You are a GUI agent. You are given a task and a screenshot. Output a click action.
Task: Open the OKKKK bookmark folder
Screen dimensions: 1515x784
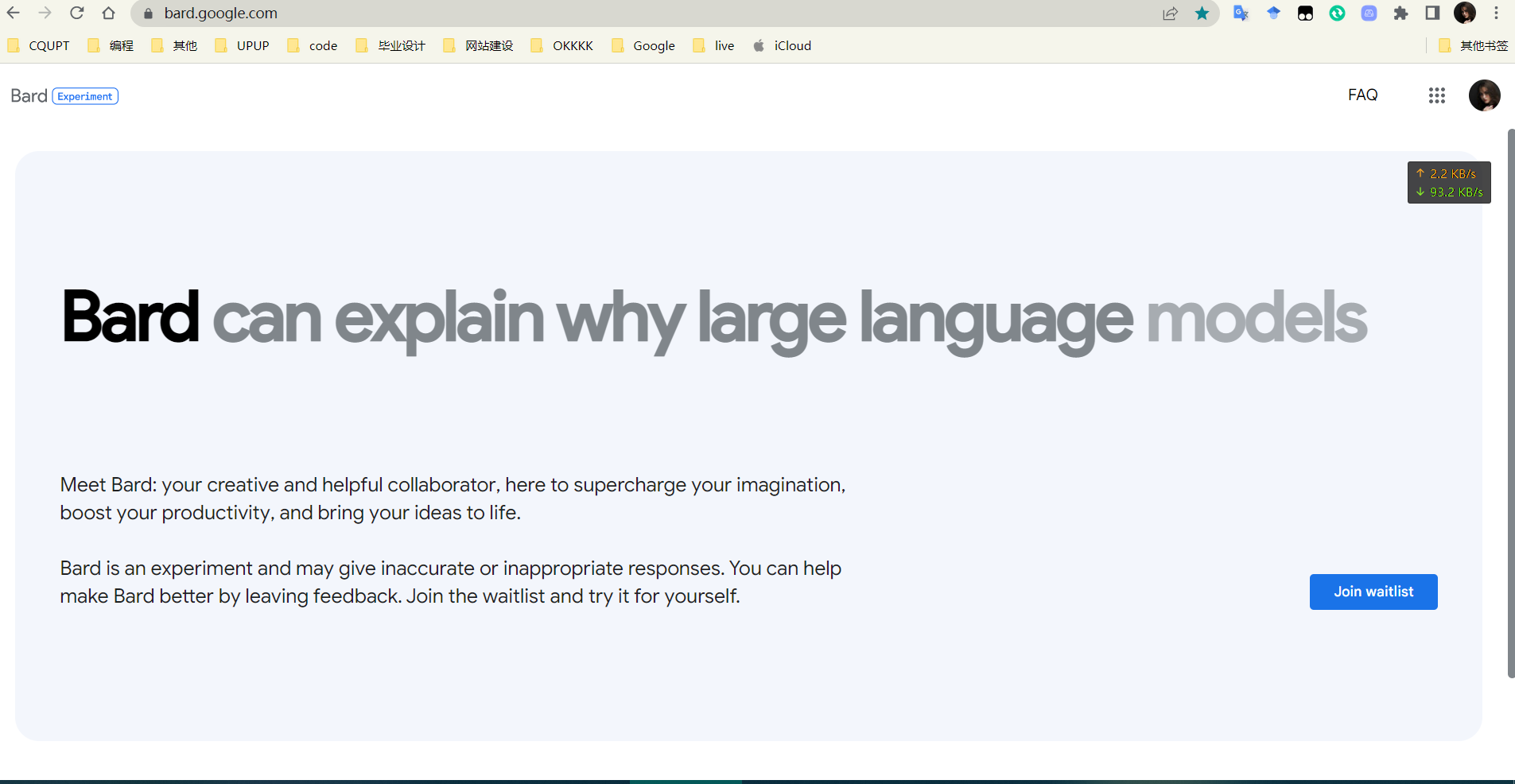[562, 45]
